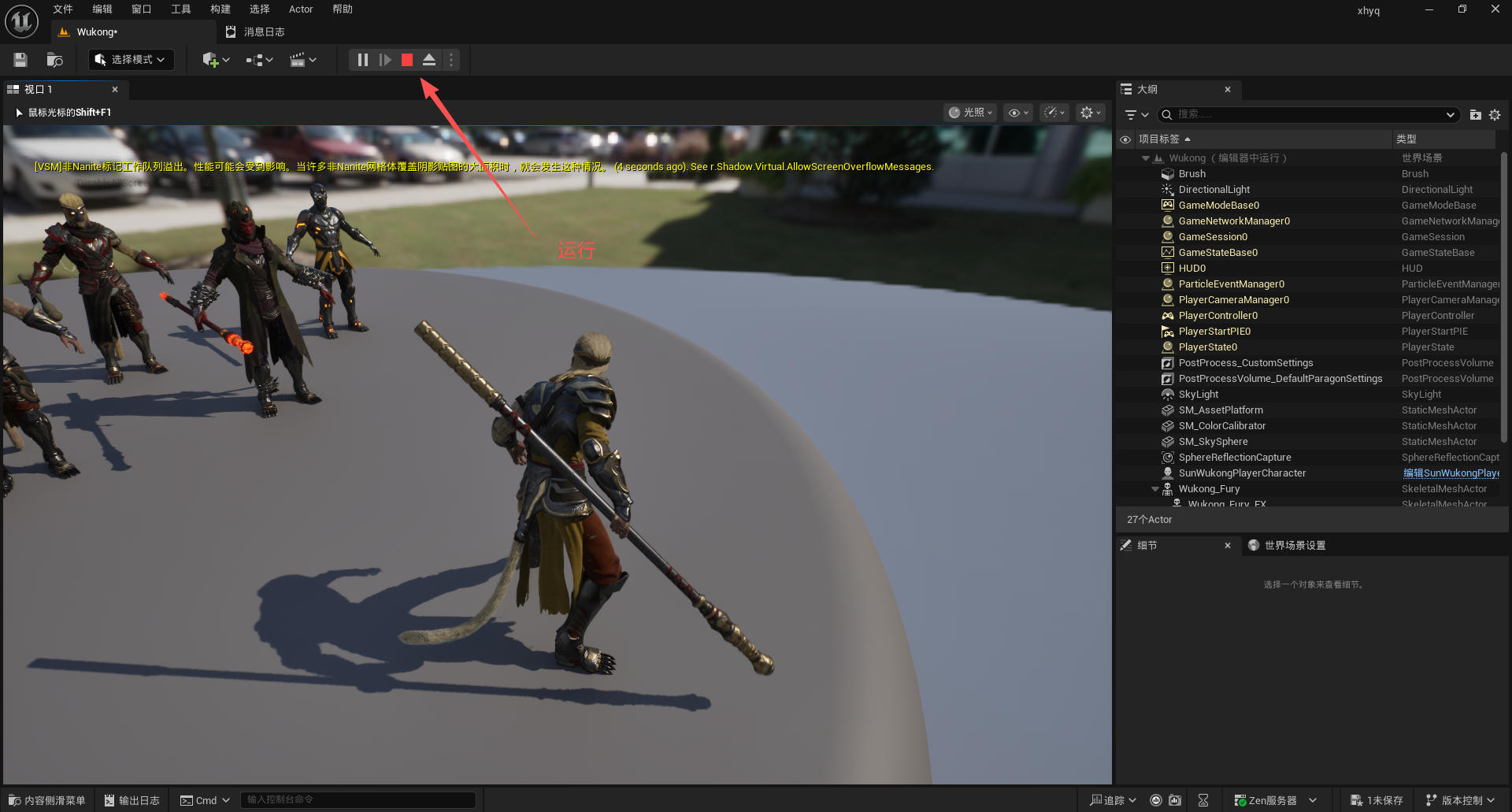Focus the outliner search field
This screenshot has width=1512, height=812.
coord(1309,115)
